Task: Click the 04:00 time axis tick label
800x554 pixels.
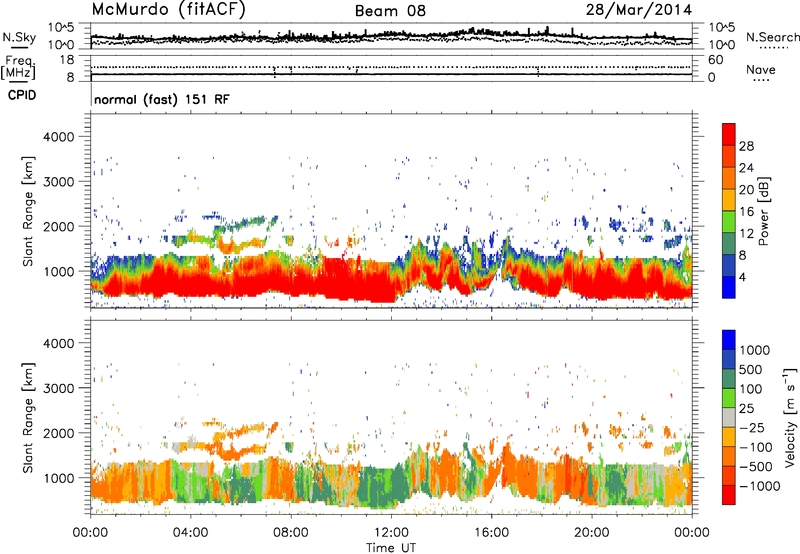Action: click(190, 533)
